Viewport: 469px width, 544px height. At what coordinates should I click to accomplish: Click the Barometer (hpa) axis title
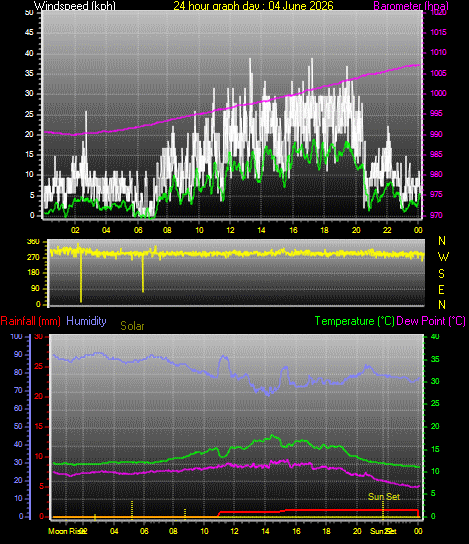411,6
